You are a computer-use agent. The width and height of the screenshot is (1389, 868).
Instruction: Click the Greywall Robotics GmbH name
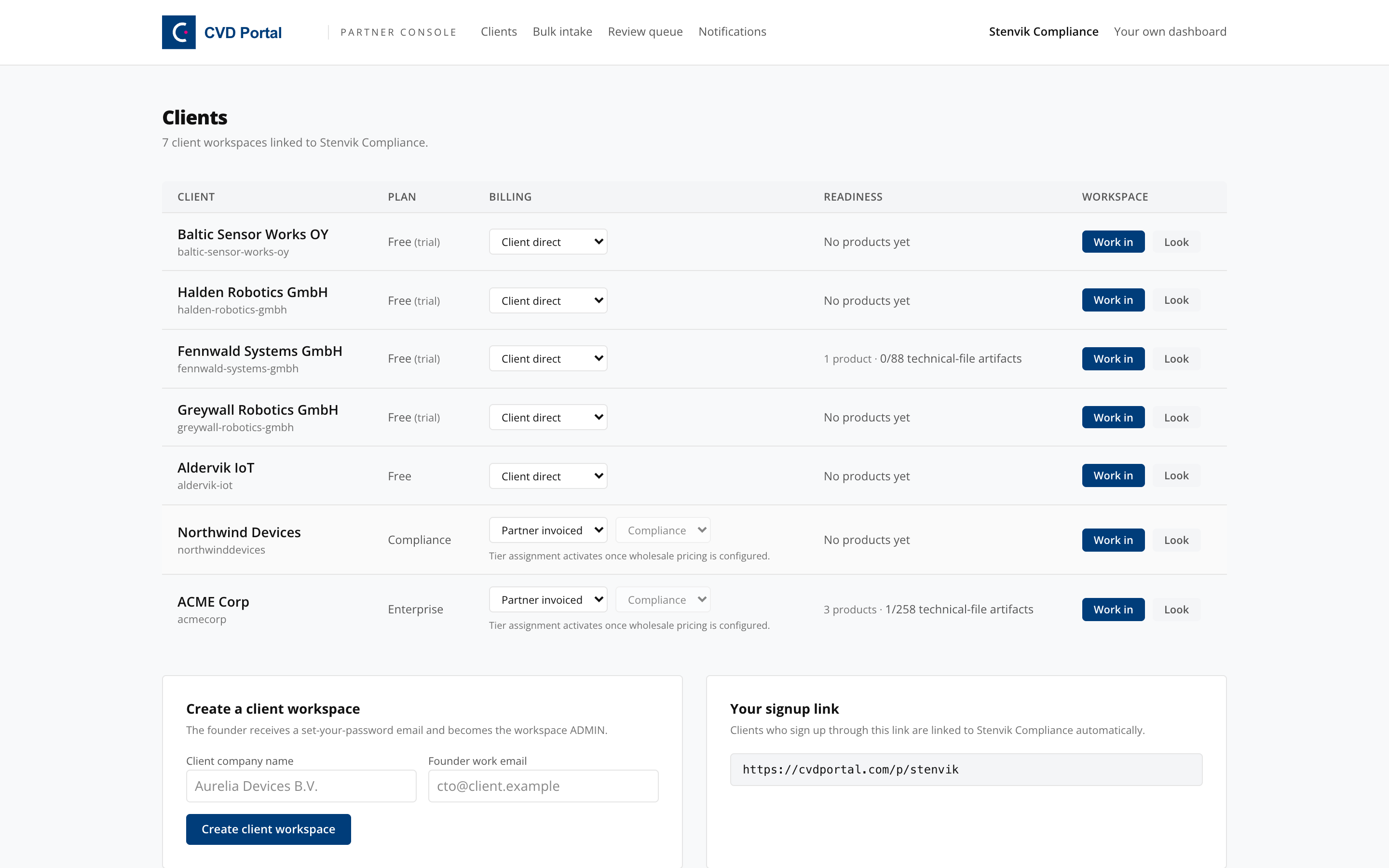coord(258,410)
